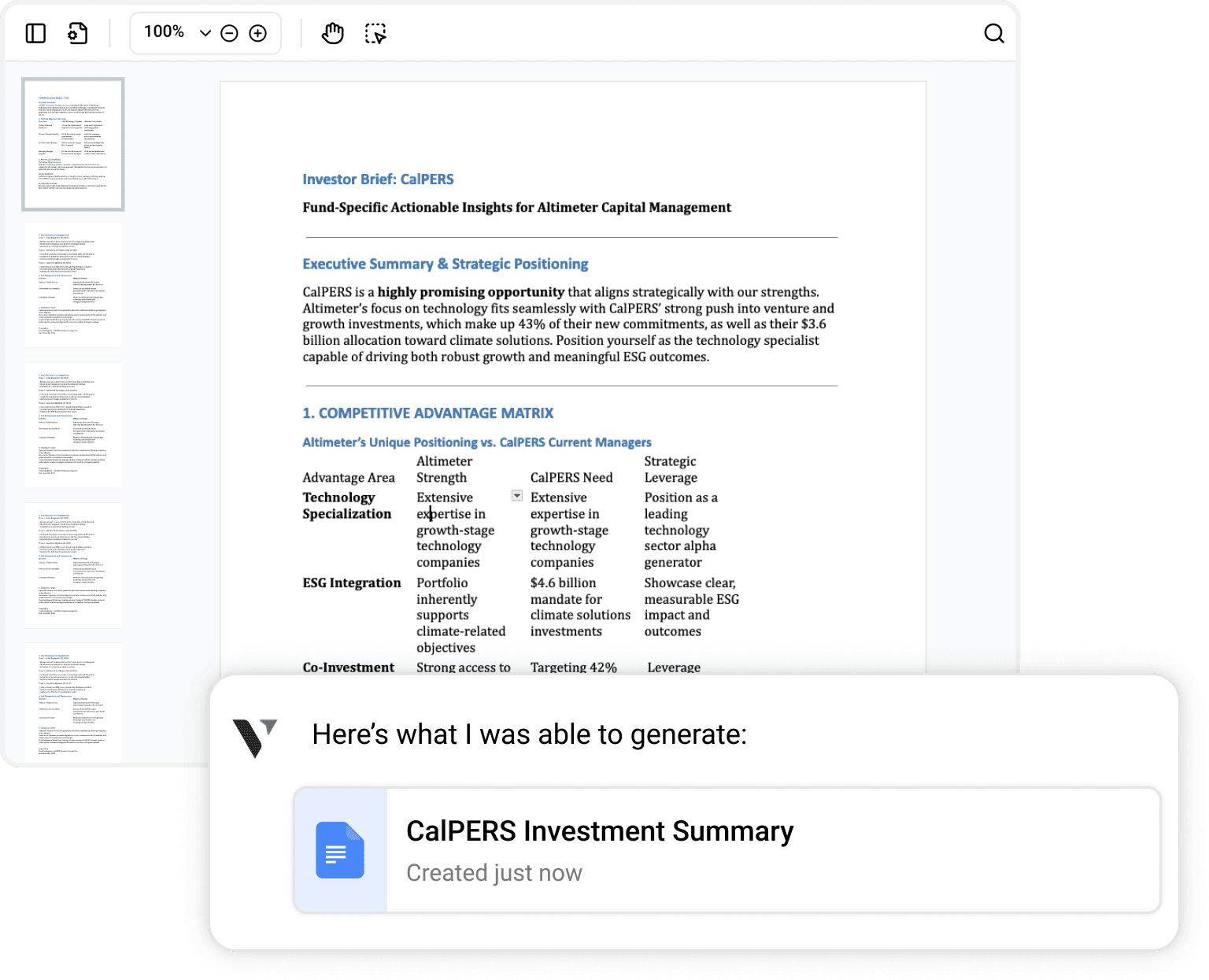Click "Showcase clear, measurable ESG" cell
Image resolution: width=1209 pixels, height=980 pixels.
click(x=692, y=607)
